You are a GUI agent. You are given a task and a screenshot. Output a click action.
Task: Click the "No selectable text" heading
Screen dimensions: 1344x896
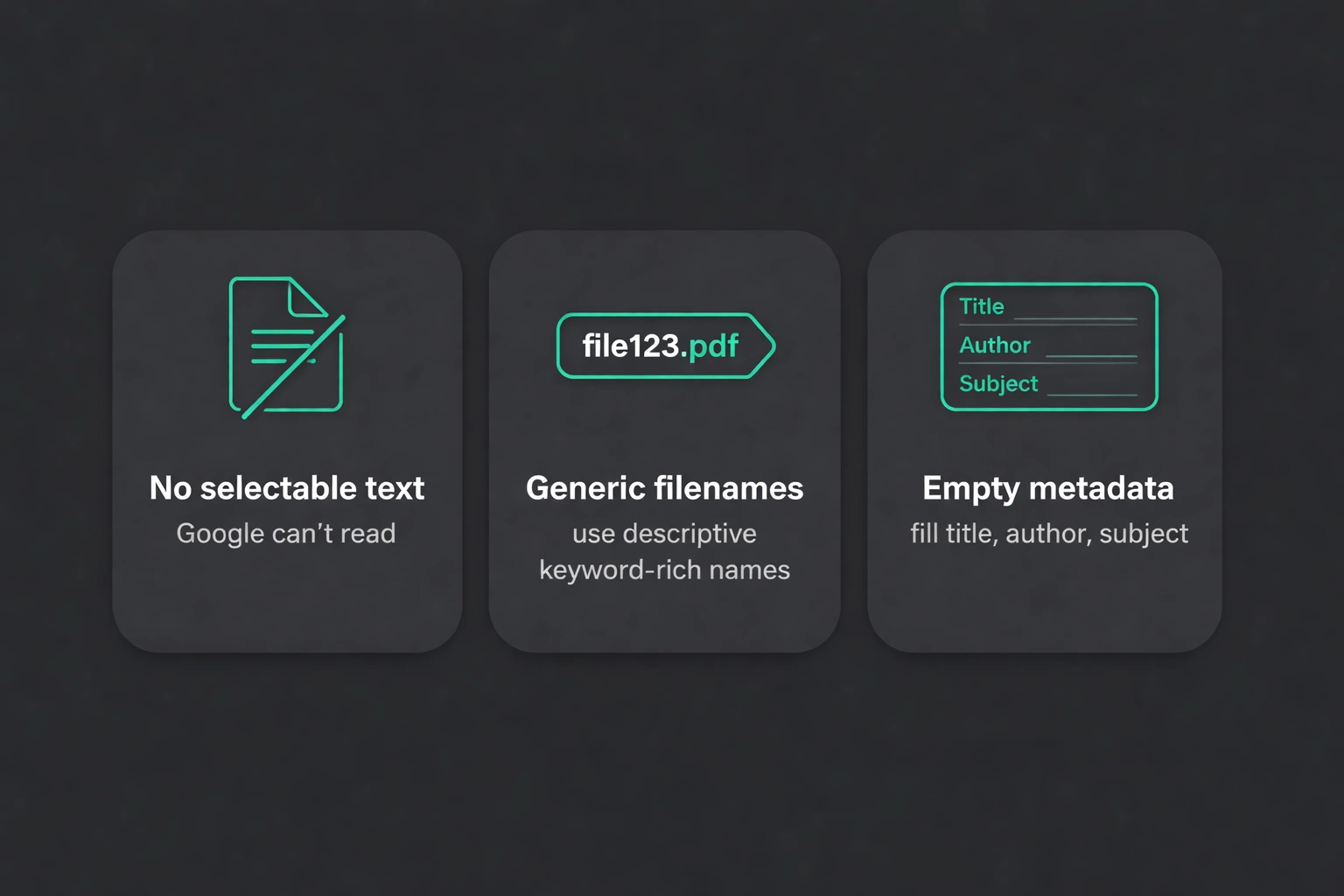287,488
